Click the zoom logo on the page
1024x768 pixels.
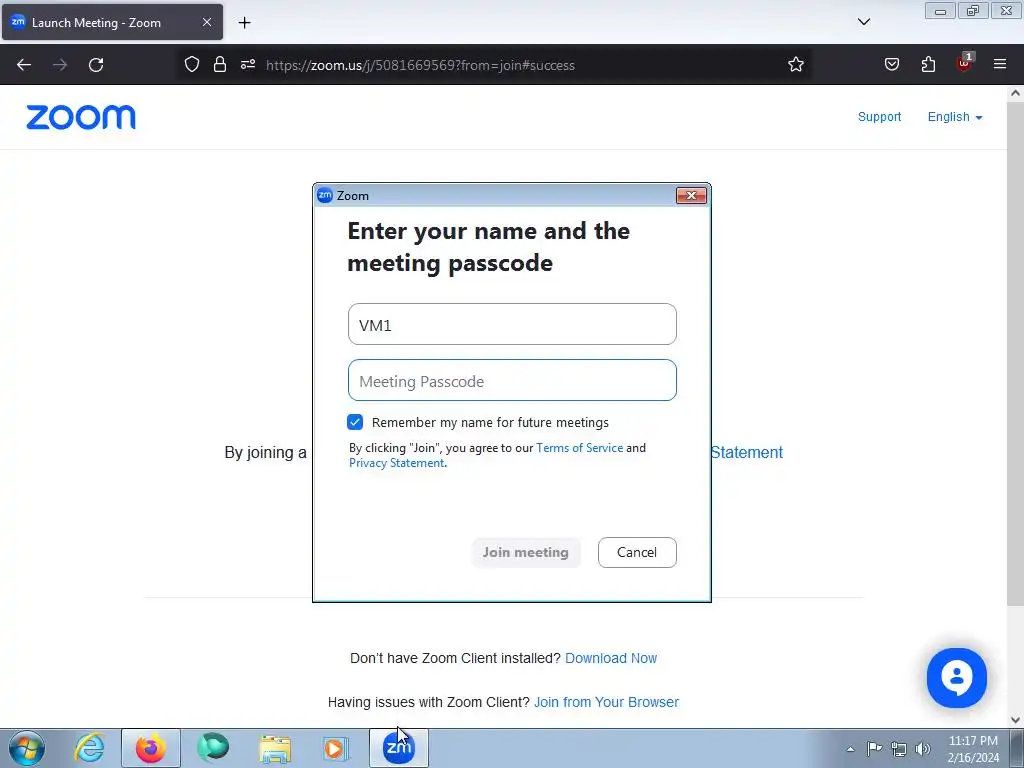pos(81,118)
